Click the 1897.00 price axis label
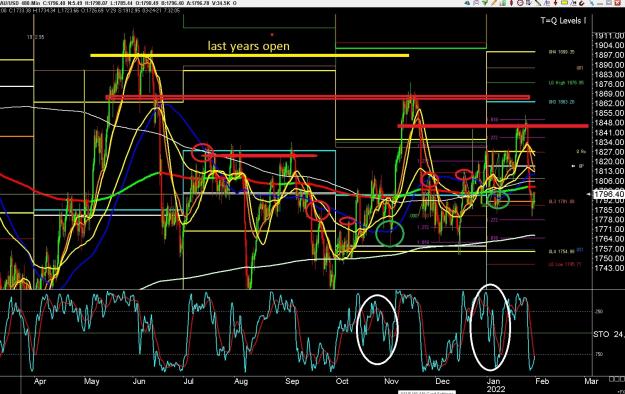Viewport: 625px width, 394px height. [x=609, y=55]
